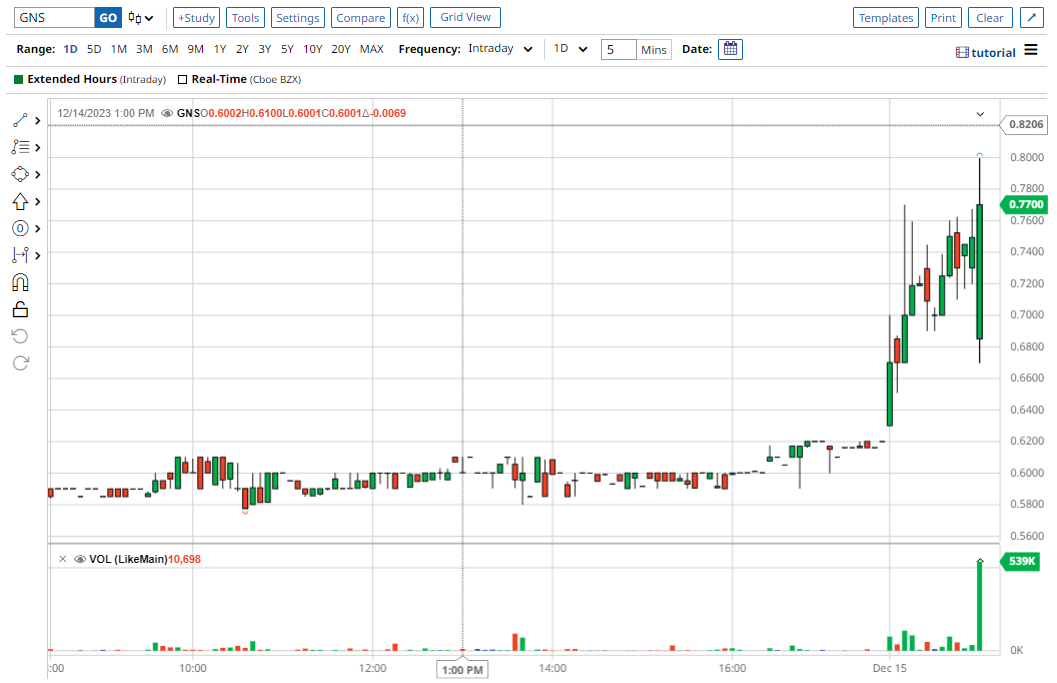The width and height of the screenshot is (1057, 683).
Task: Remove the VOL study with X
Action: tap(63, 559)
